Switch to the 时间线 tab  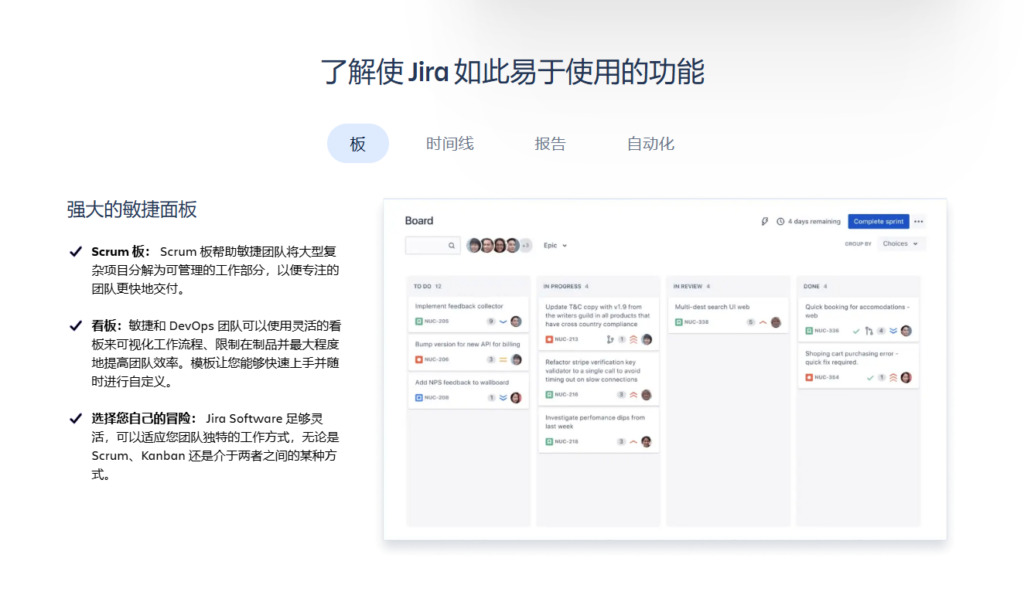click(450, 144)
